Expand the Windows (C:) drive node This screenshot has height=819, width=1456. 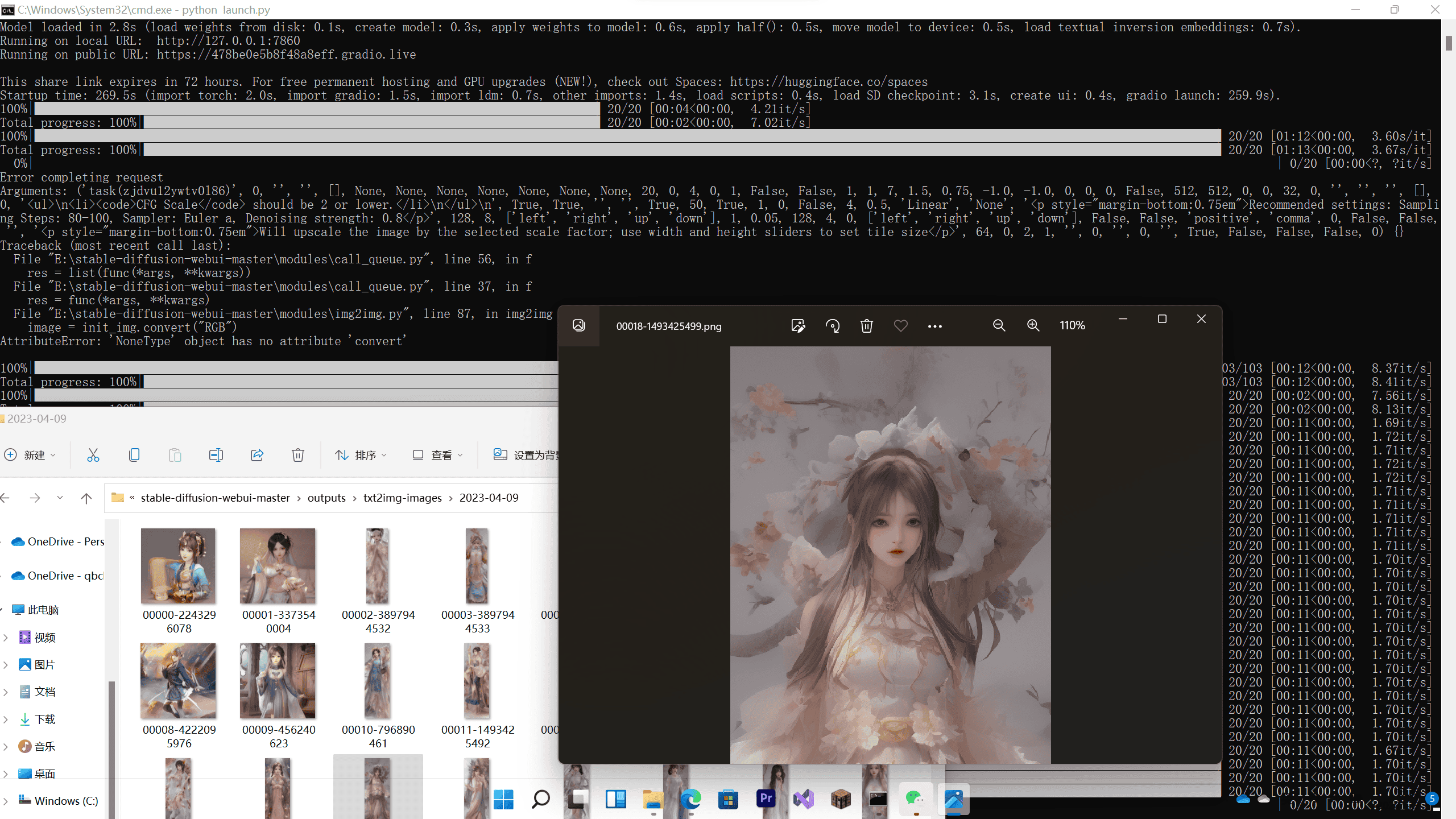tap(6, 801)
